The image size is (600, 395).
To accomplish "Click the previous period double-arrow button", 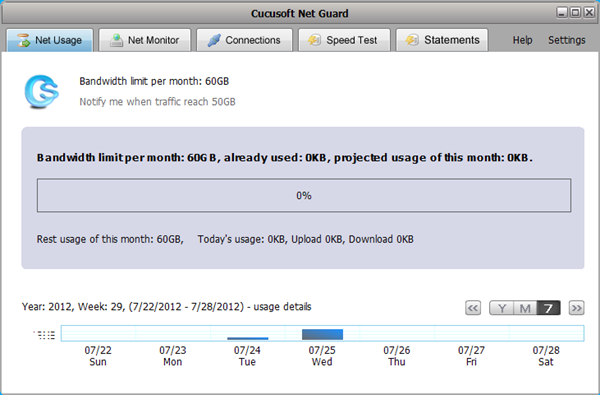I will click(473, 308).
